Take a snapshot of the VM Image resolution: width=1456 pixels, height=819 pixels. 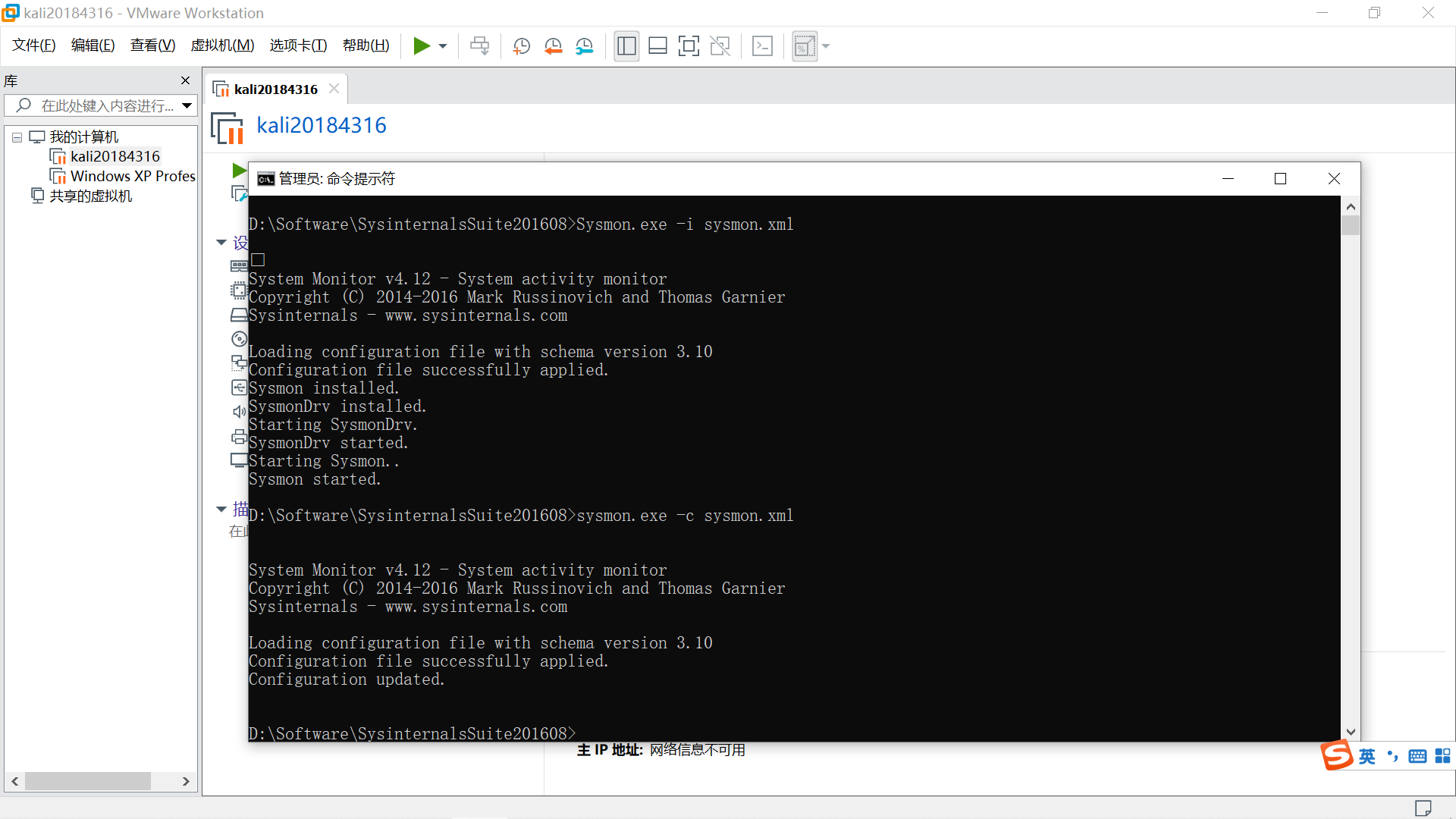[x=521, y=46]
